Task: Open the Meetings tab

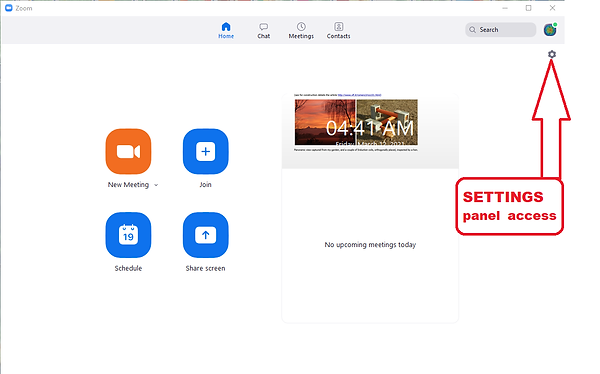Action: (301, 30)
